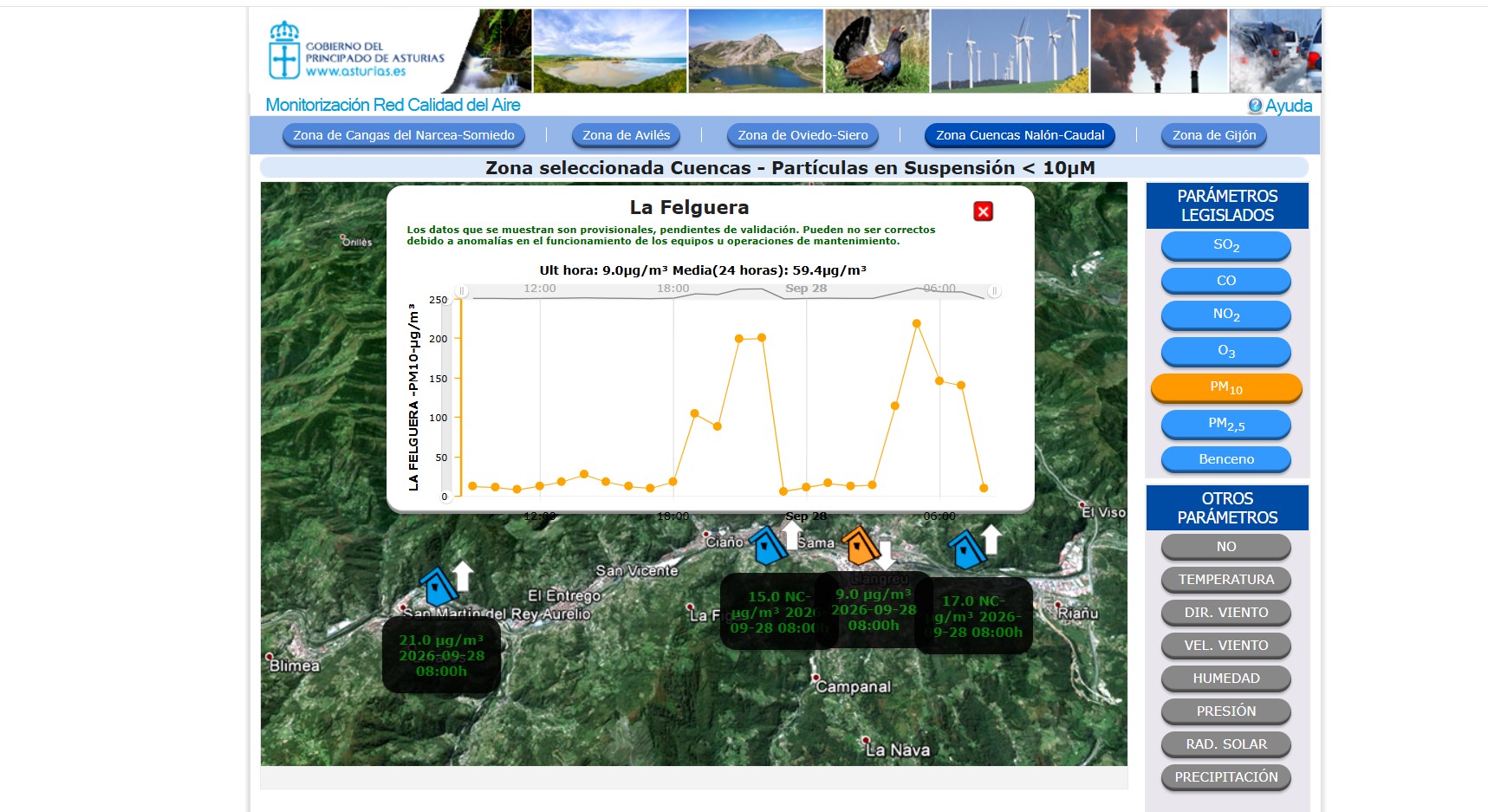Show the Benceno parameter
1488x812 pixels.
(1226, 459)
